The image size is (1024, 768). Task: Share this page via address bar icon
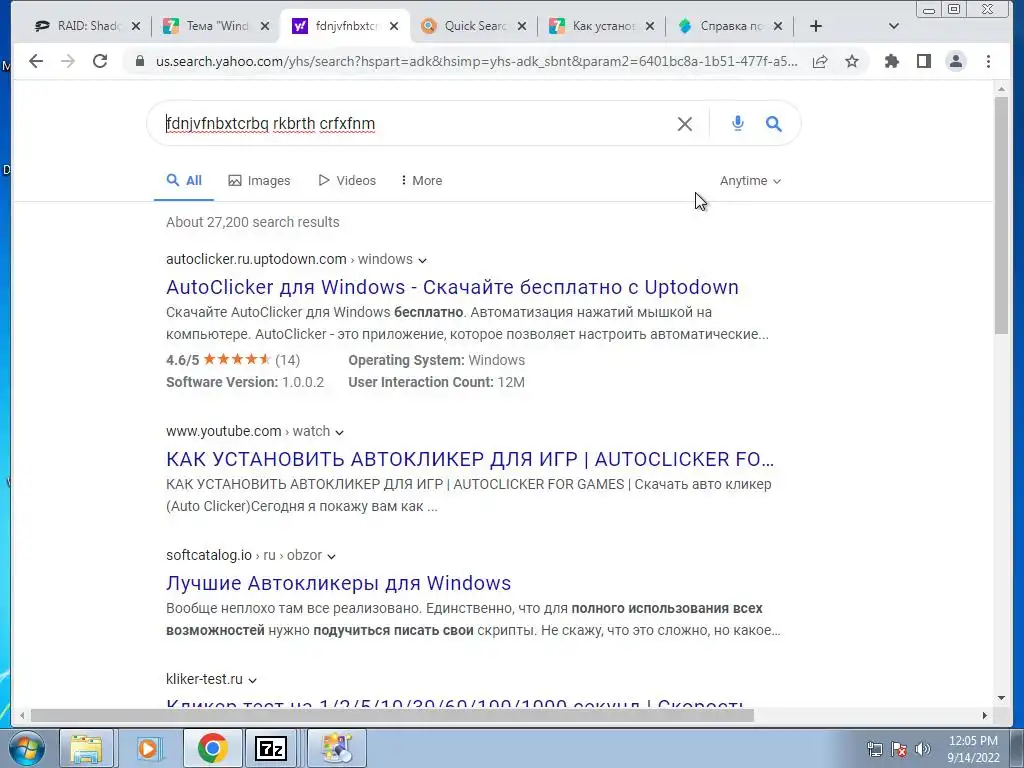[820, 61]
